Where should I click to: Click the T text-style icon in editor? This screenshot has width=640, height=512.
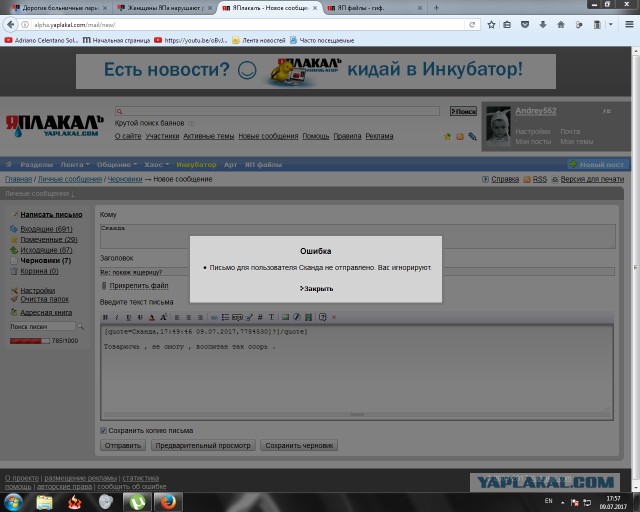click(x=271, y=317)
